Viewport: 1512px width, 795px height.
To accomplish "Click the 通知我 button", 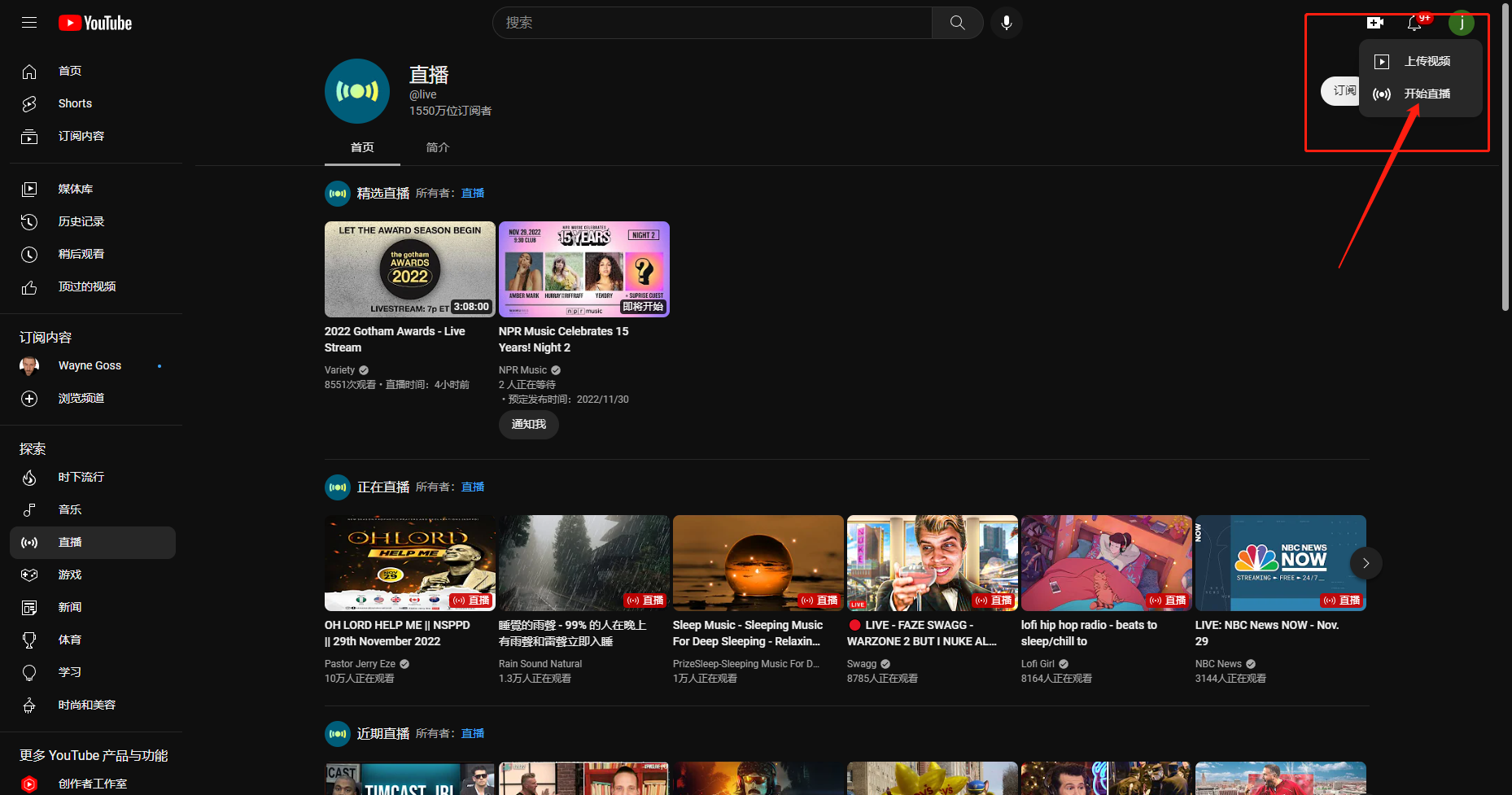I will pos(529,424).
